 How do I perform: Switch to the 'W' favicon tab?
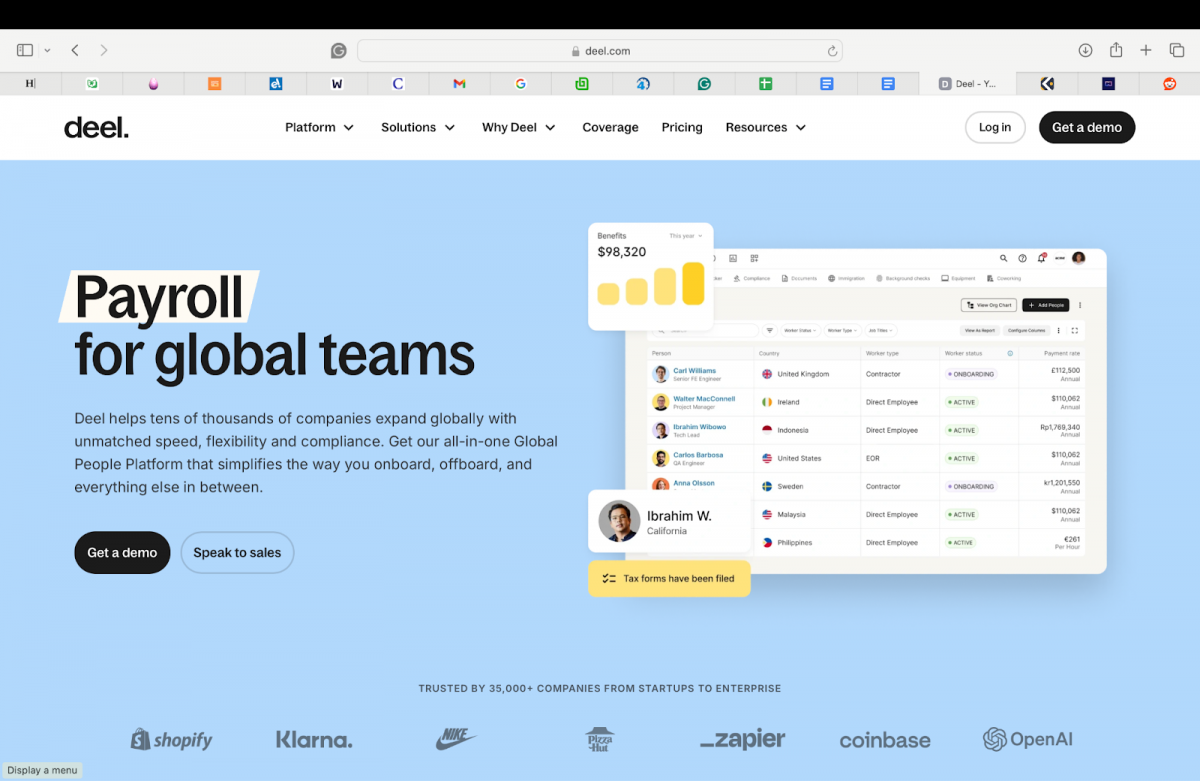(x=337, y=84)
